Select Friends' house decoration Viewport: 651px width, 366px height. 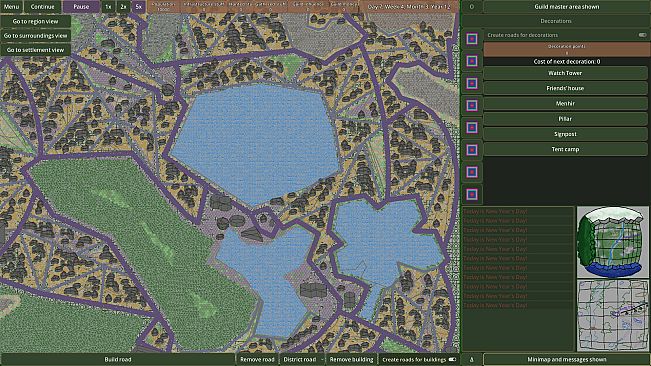click(565, 88)
